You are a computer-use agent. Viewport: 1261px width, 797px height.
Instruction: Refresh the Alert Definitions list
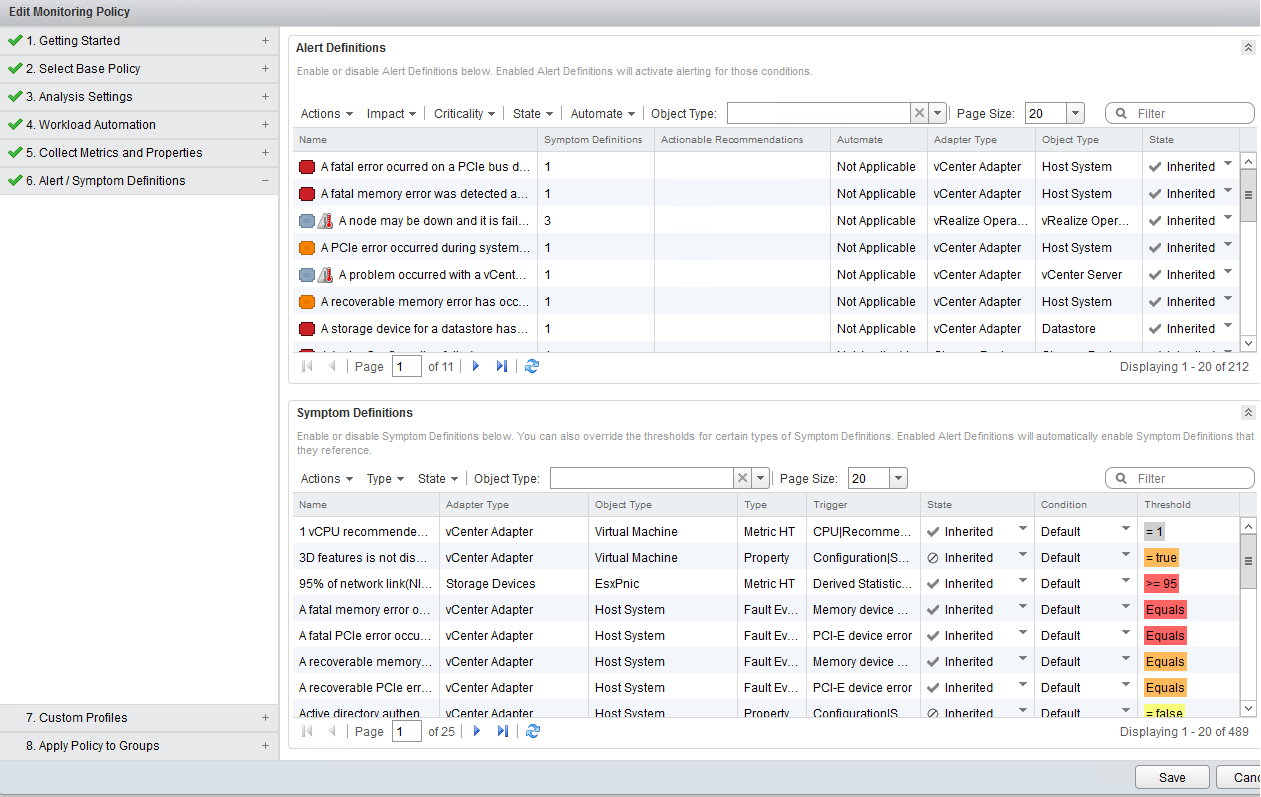coord(532,367)
